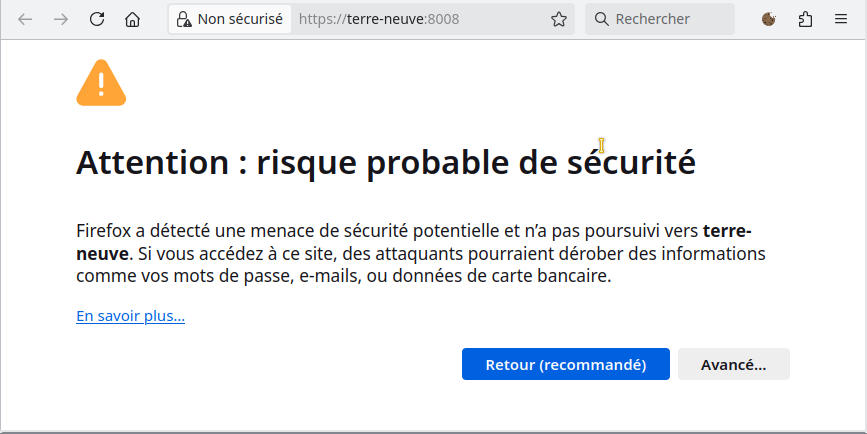867x434 pixels.
Task: Open the cookie extension icon
Action: pyautogui.click(x=768, y=19)
